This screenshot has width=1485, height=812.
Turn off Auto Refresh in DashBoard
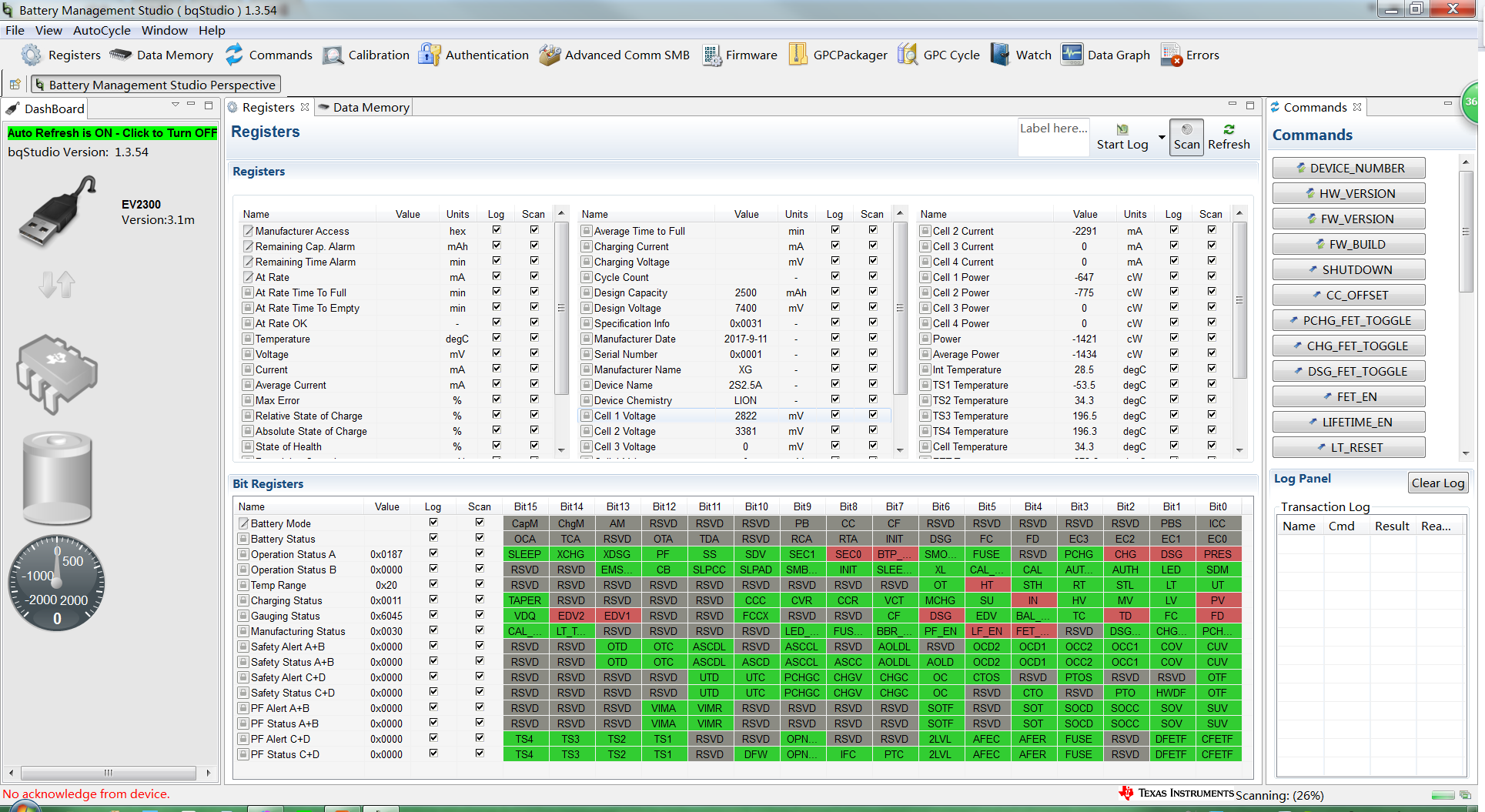(112, 133)
